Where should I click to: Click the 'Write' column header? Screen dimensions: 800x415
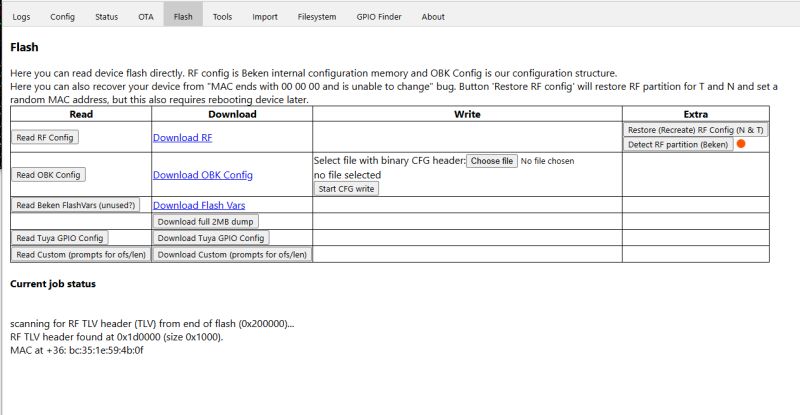pos(467,114)
